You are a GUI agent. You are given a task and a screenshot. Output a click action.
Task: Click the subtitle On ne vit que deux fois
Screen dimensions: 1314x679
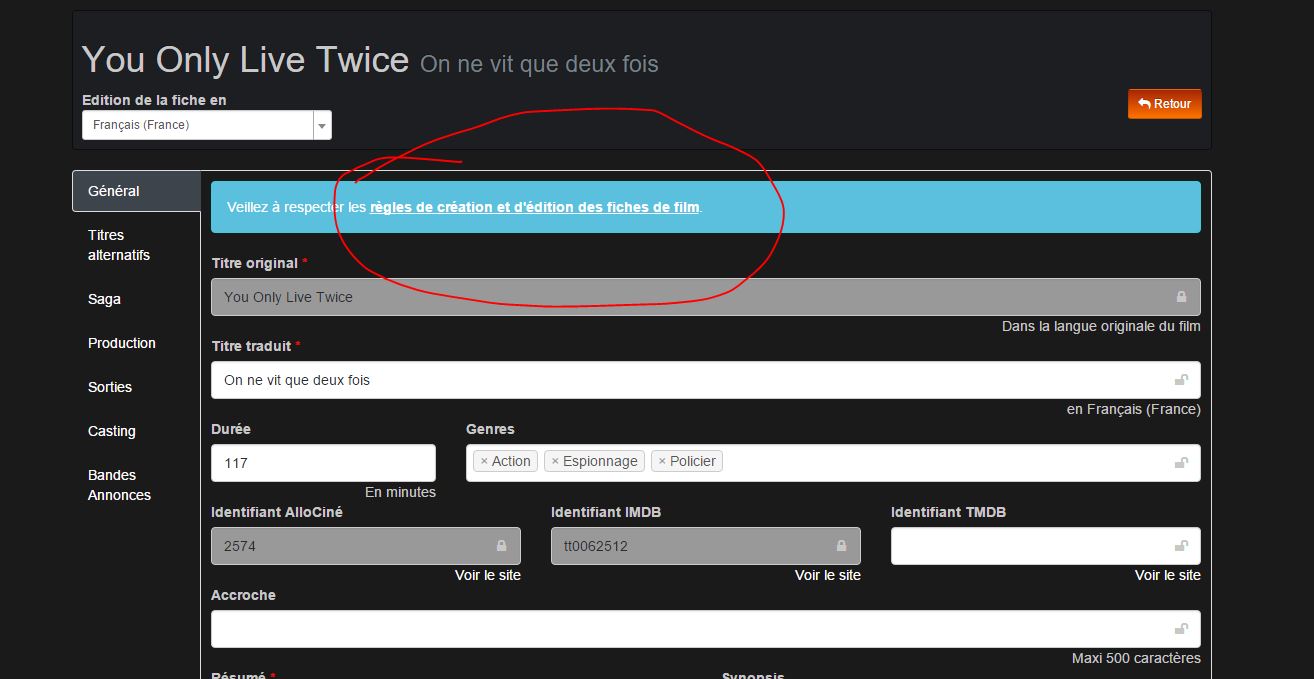pyautogui.click(x=539, y=64)
